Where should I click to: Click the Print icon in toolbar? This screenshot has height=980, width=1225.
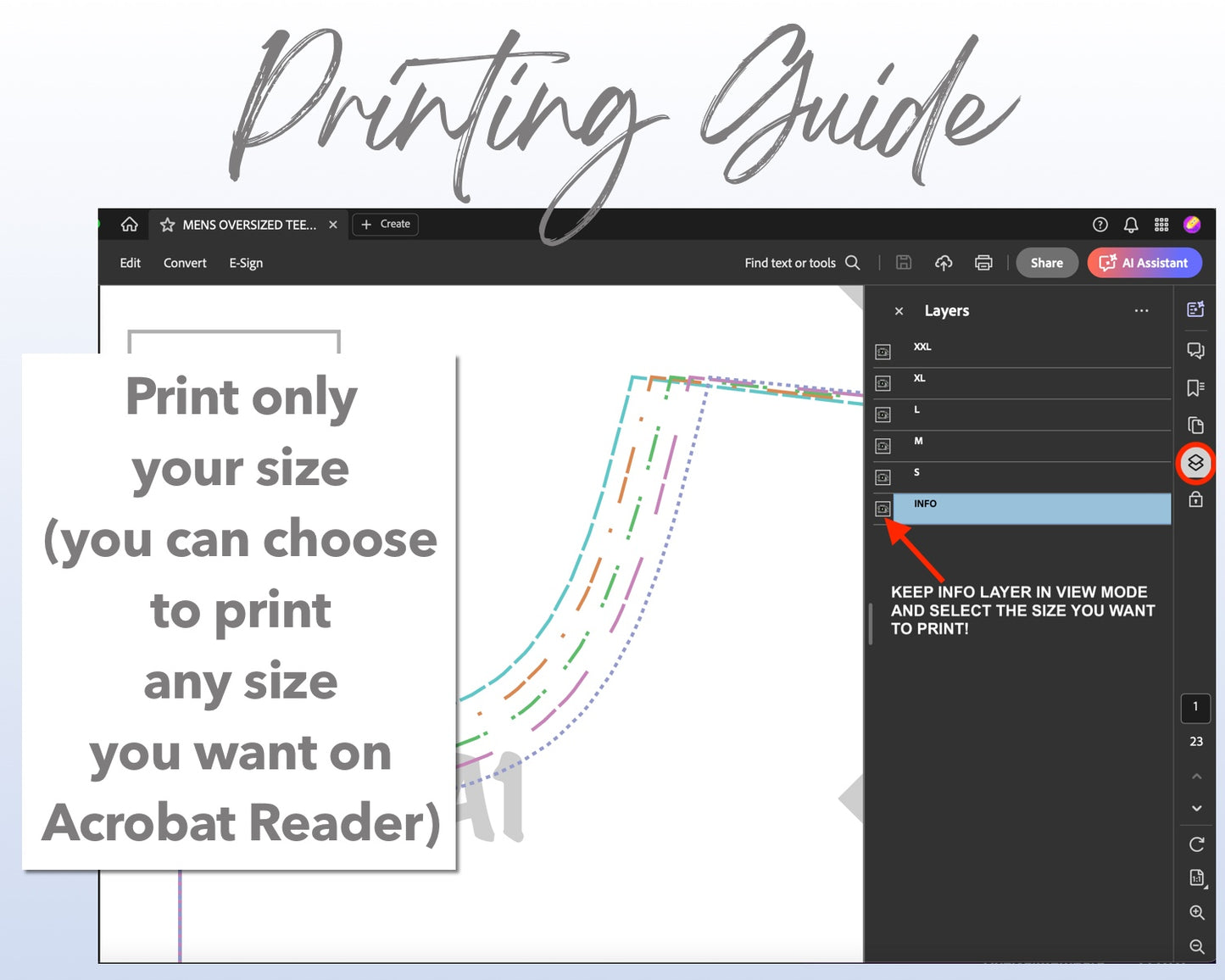click(983, 263)
